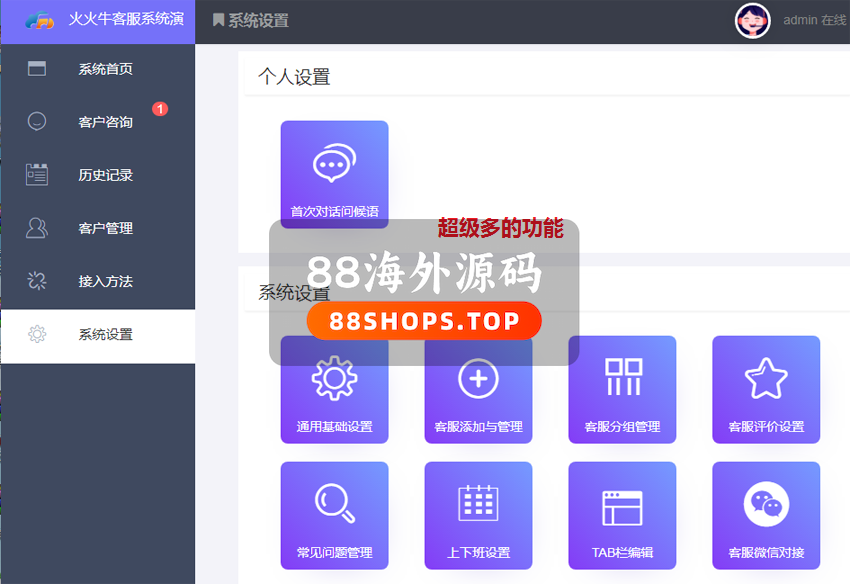Open 通用基础设置 gear tile

(x=334, y=389)
